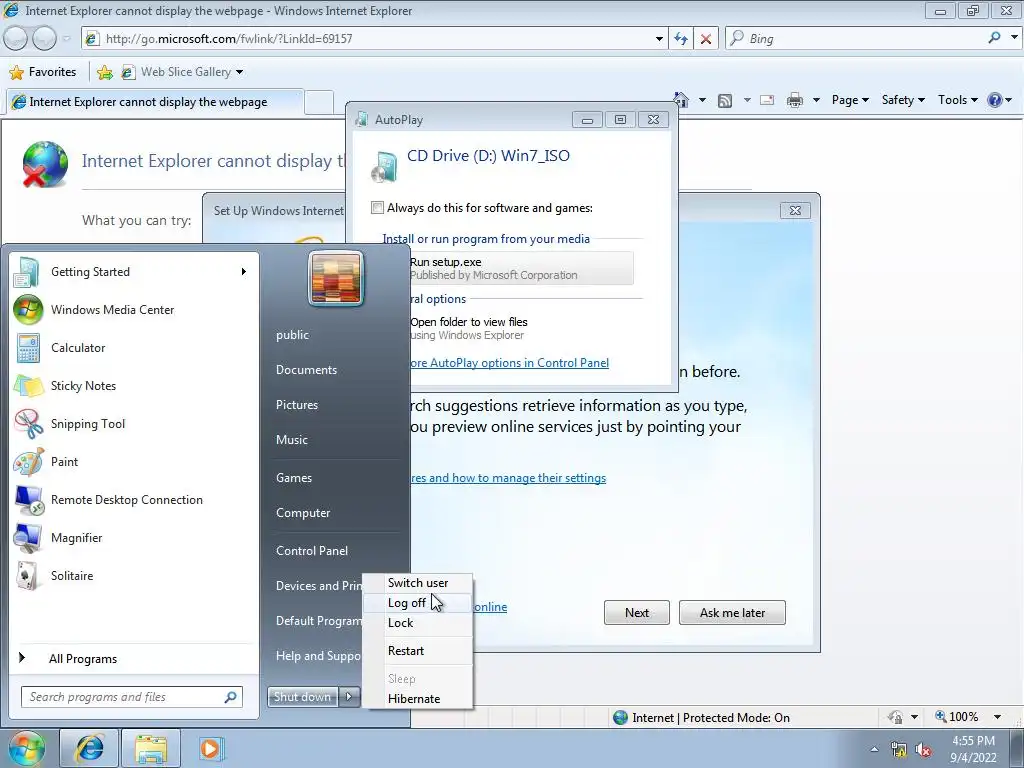Click the volume muted tray icon

click(923, 750)
